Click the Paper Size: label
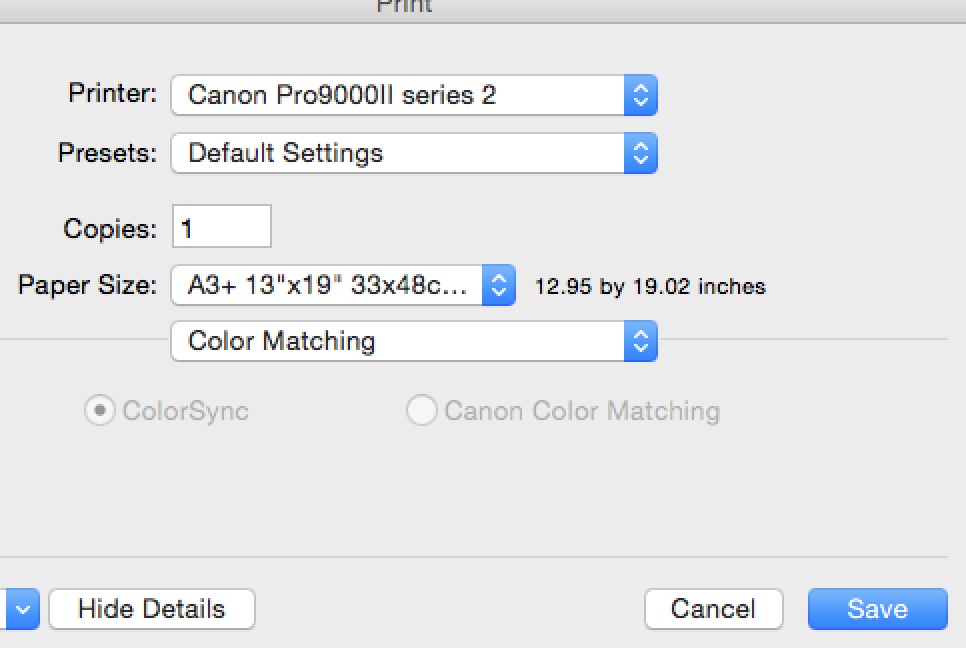Screen dimensions: 966x648 (x=88, y=285)
